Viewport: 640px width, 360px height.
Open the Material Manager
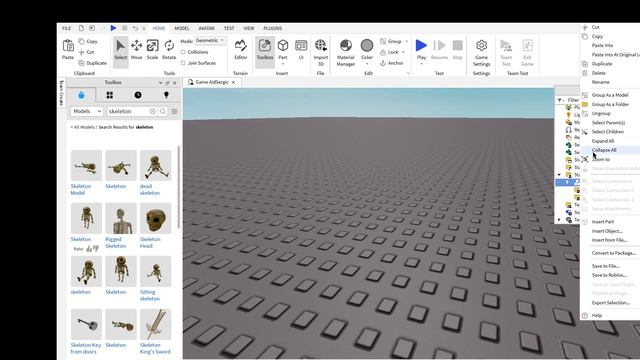346,52
